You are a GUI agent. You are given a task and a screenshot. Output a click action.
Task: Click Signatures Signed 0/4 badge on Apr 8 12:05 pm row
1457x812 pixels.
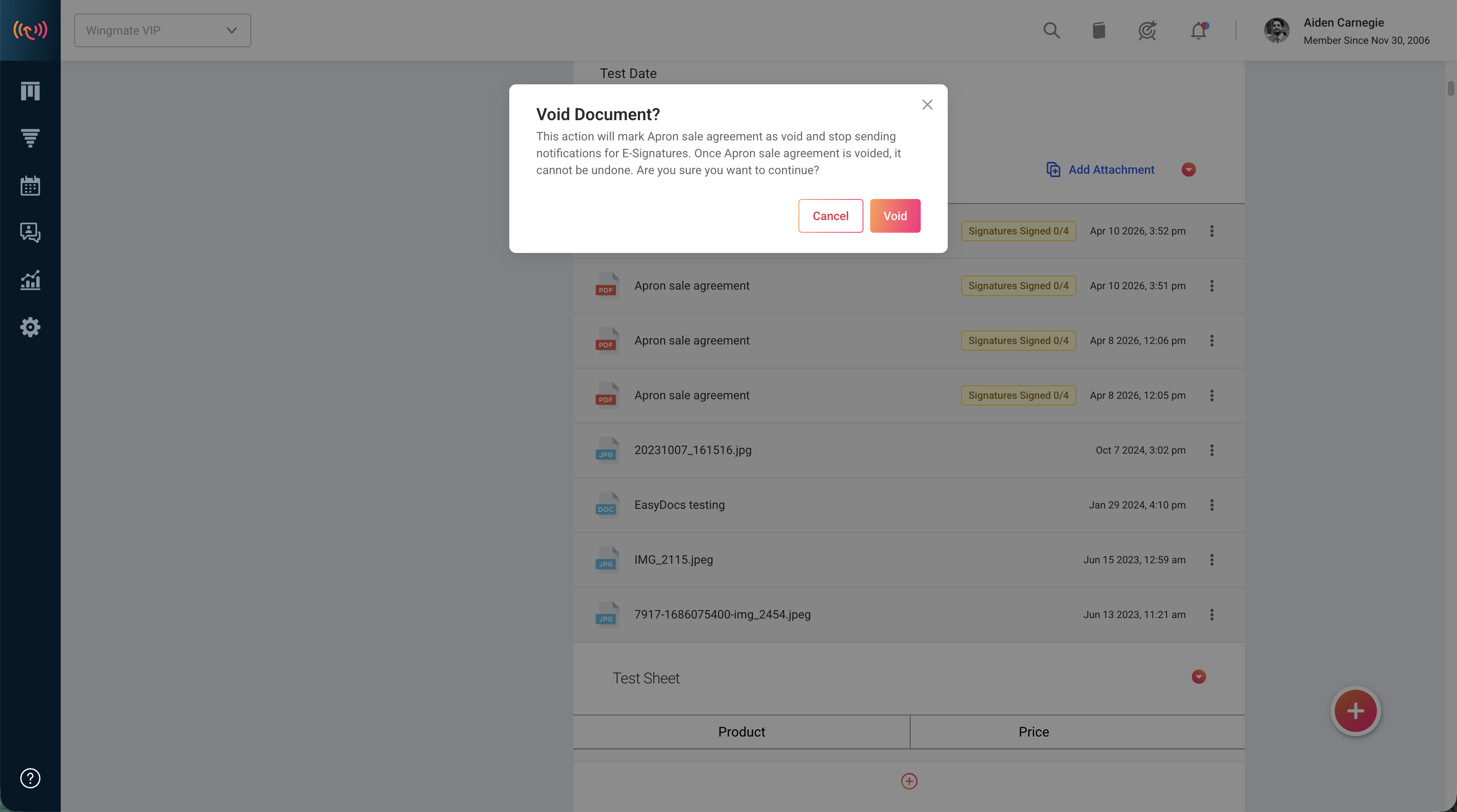click(1018, 395)
